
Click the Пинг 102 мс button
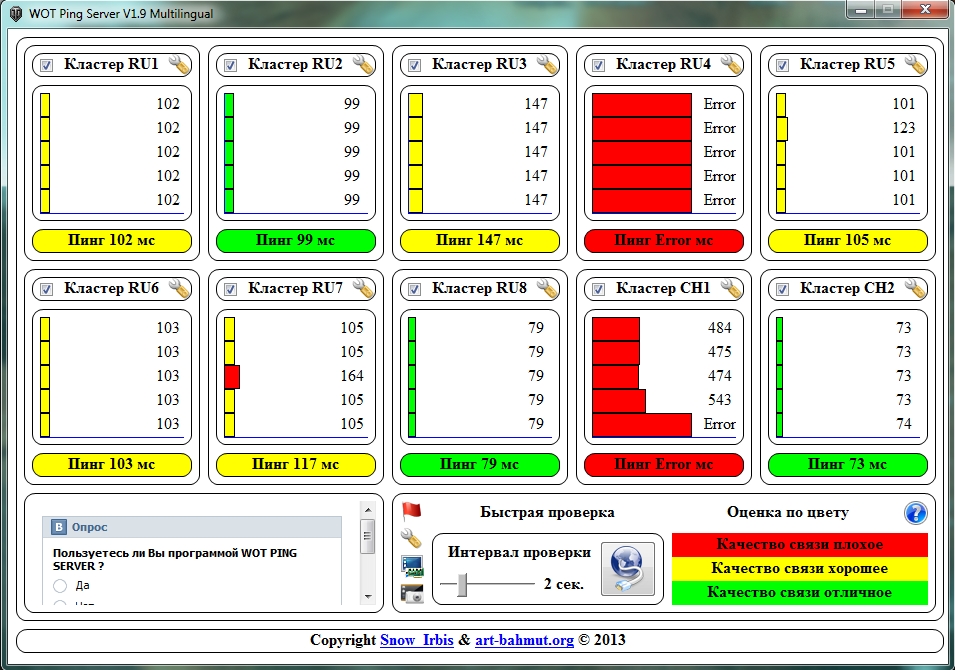[x=111, y=241]
